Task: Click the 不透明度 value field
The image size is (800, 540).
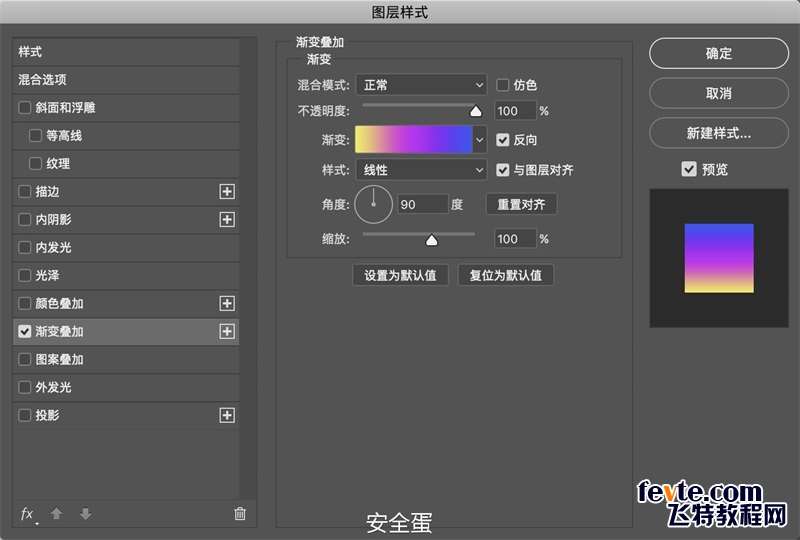Action: 515,111
